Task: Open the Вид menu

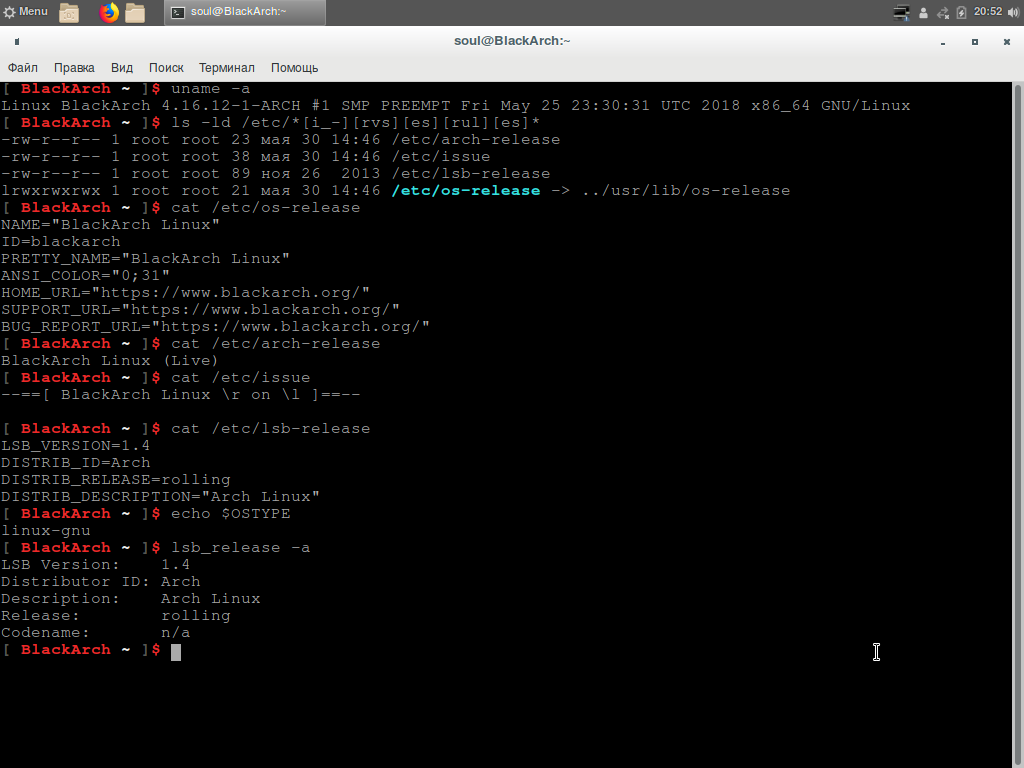Action: tap(121, 68)
